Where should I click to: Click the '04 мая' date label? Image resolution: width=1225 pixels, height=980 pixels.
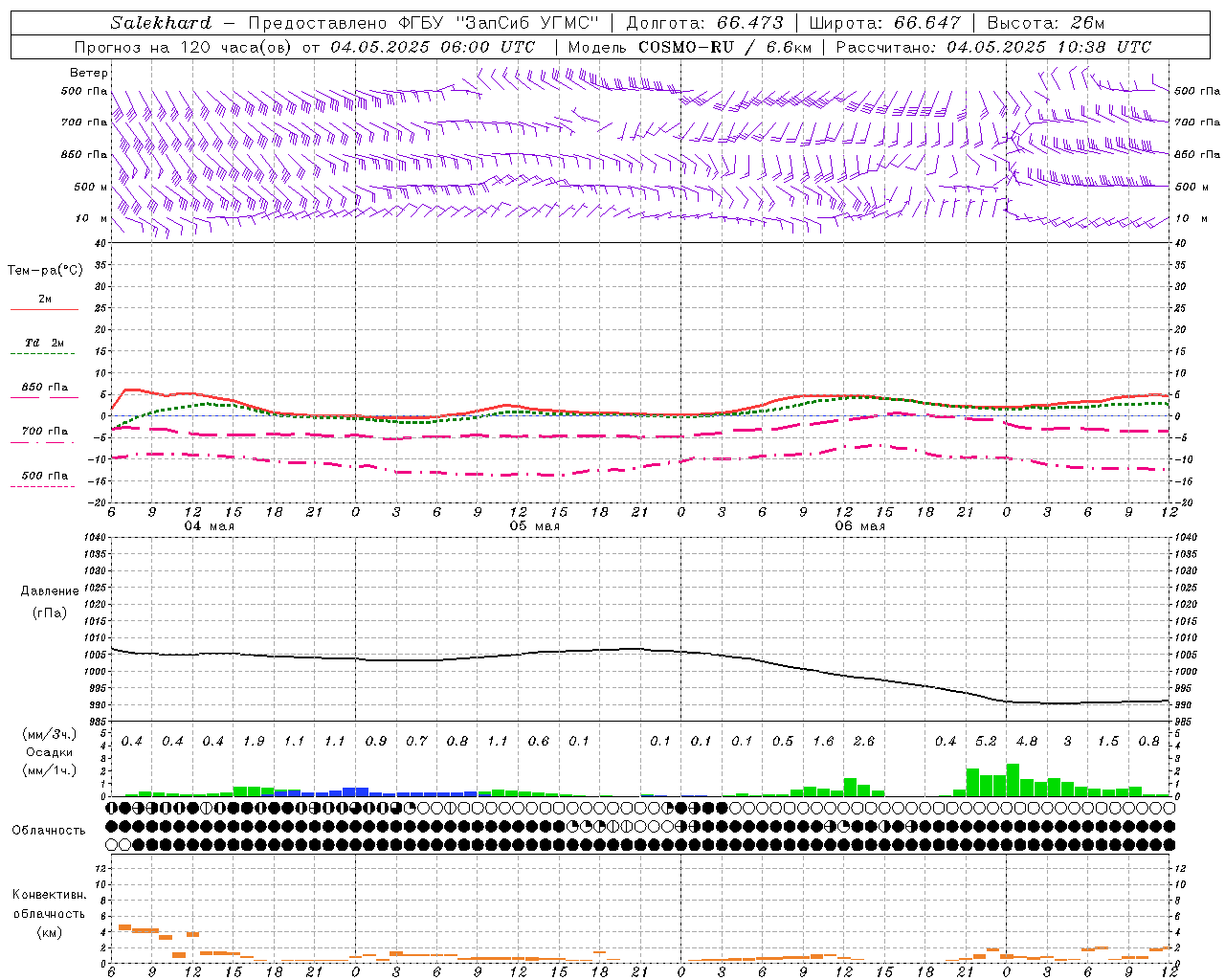(209, 526)
